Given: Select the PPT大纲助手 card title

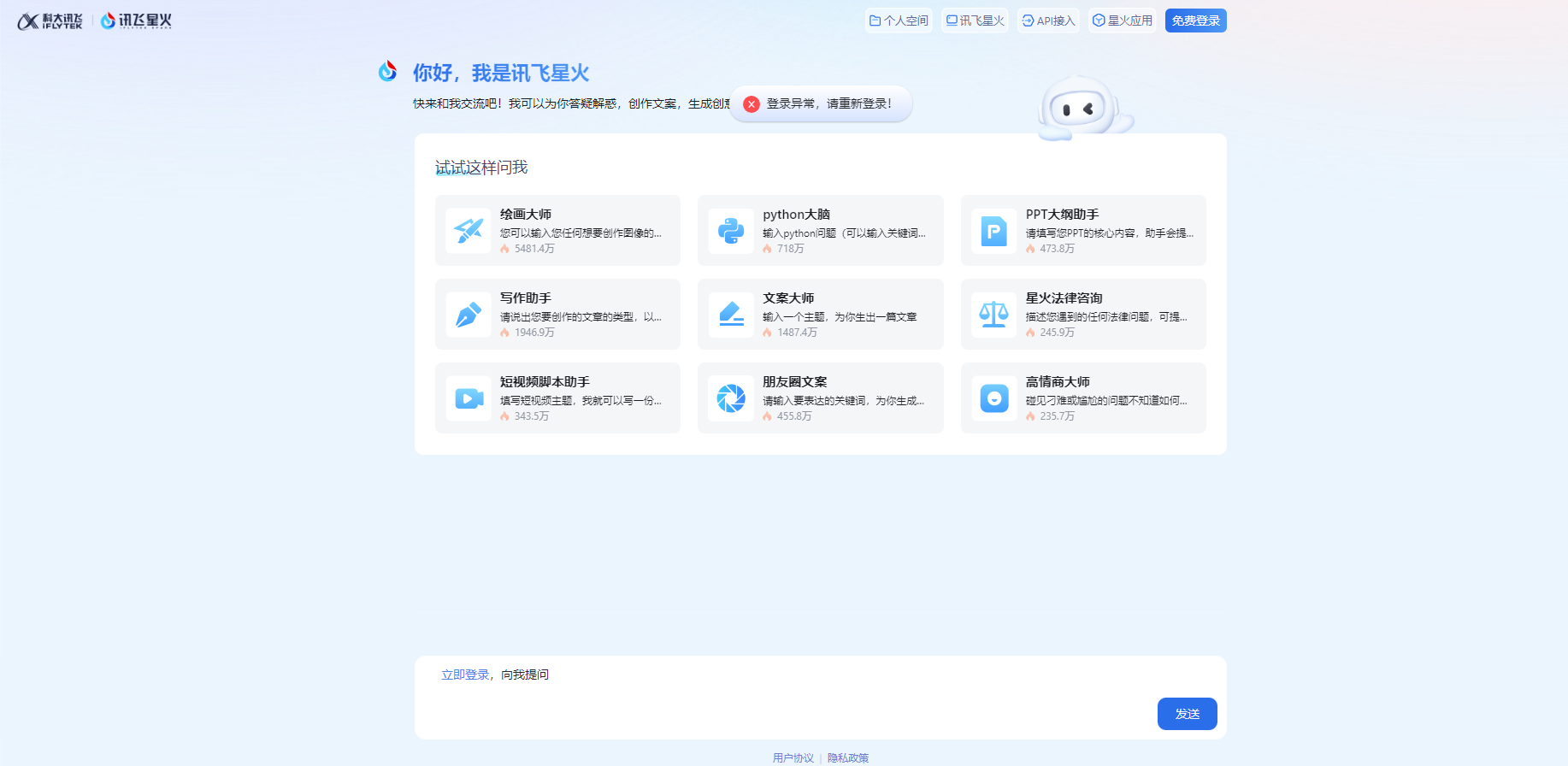Looking at the screenshot, I should coord(1063,215).
